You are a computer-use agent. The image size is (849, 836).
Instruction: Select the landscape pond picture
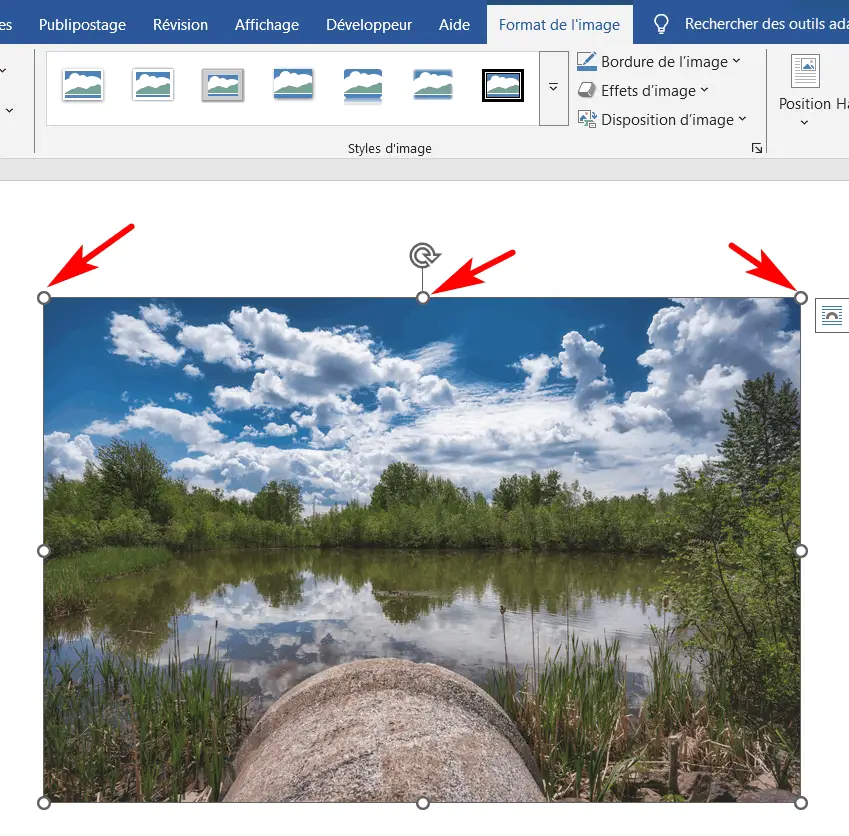(422, 550)
